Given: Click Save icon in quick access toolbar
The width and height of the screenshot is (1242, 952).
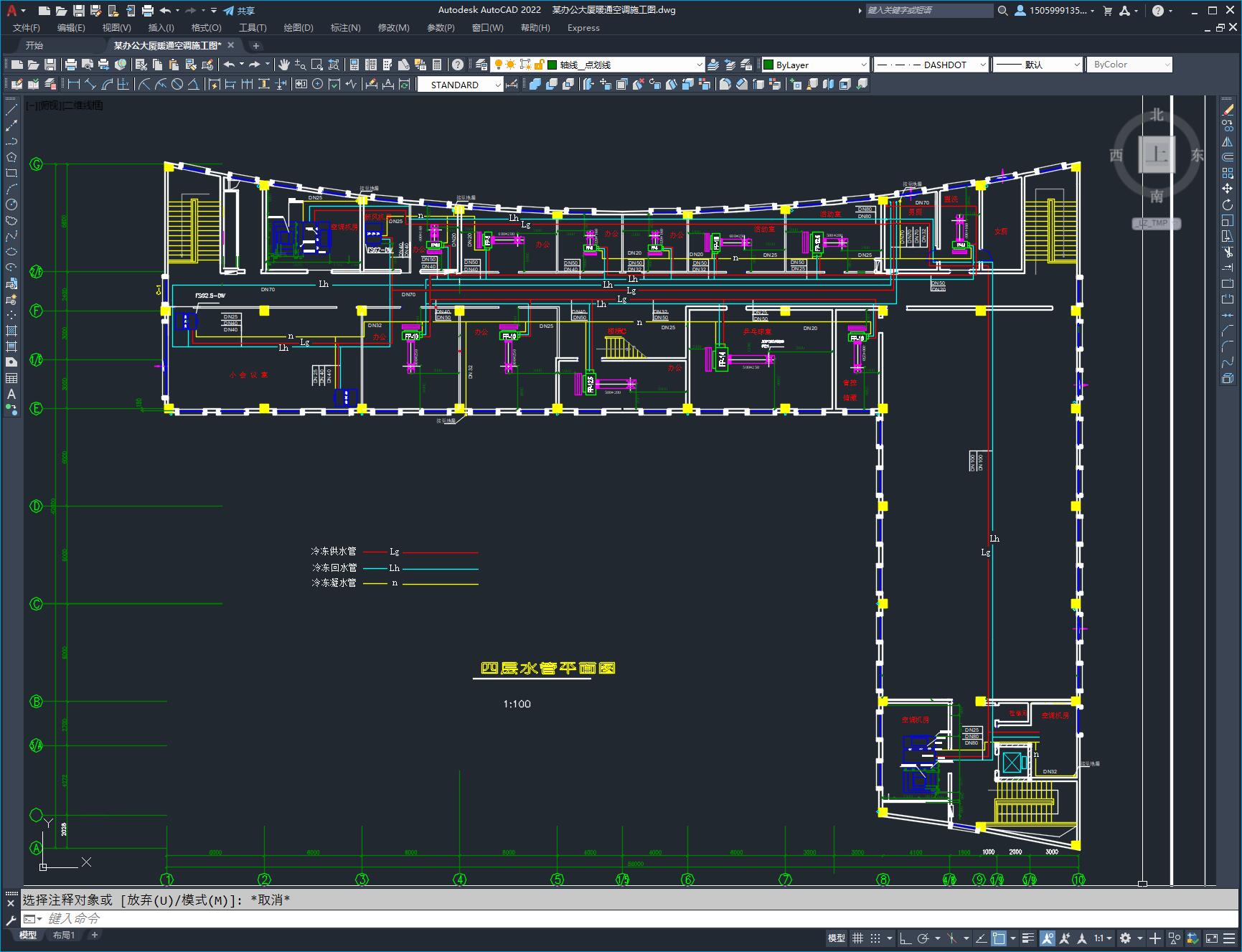Looking at the screenshot, I should pos(79,11).
